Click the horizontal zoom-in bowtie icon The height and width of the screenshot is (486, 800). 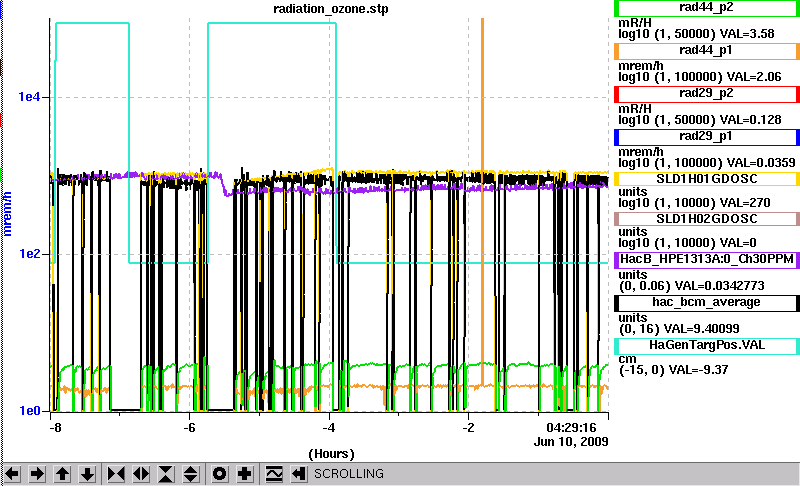pos(116,474)
